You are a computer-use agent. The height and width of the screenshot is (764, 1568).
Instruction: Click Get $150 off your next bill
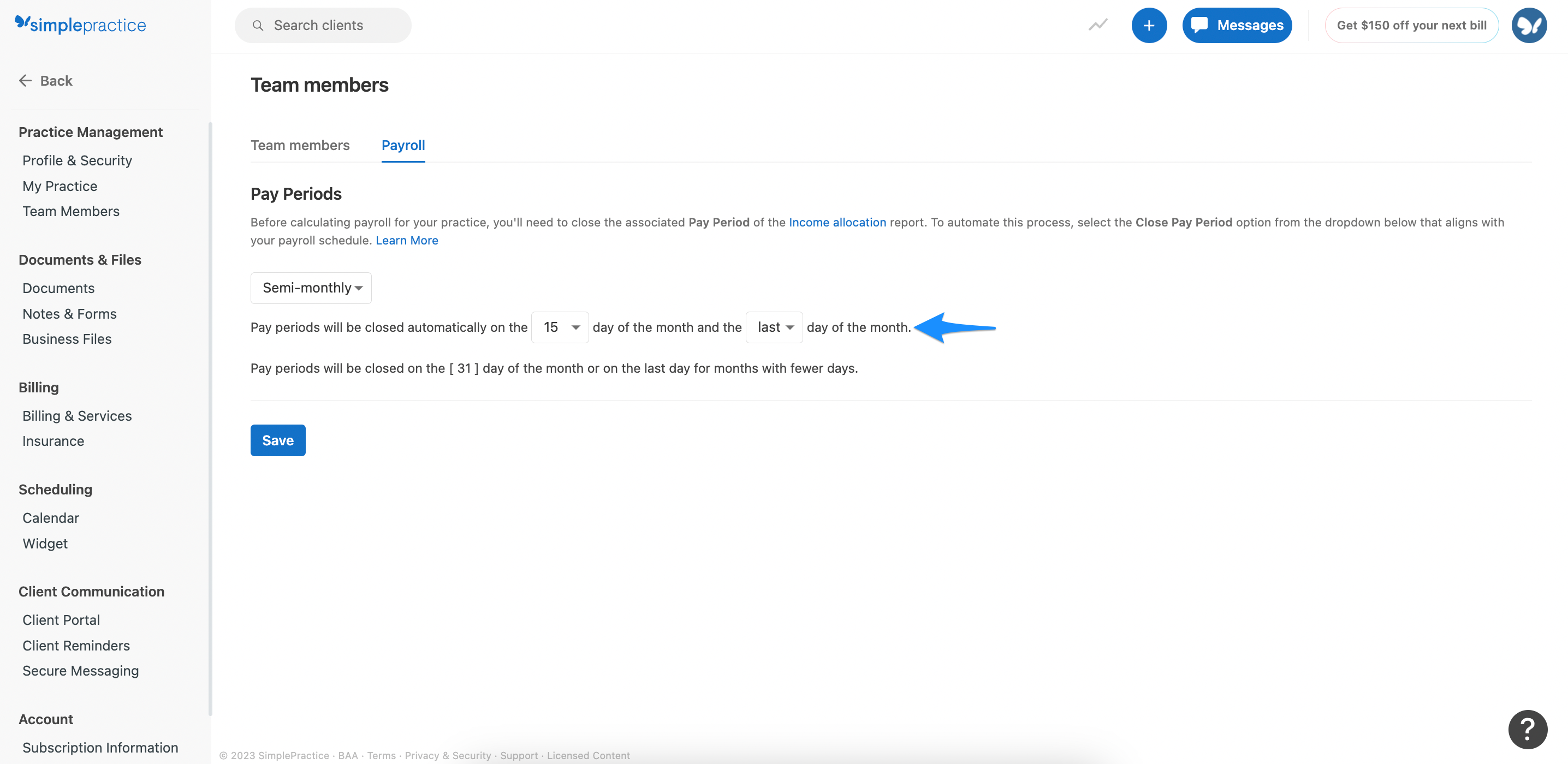pos(1412,25)
